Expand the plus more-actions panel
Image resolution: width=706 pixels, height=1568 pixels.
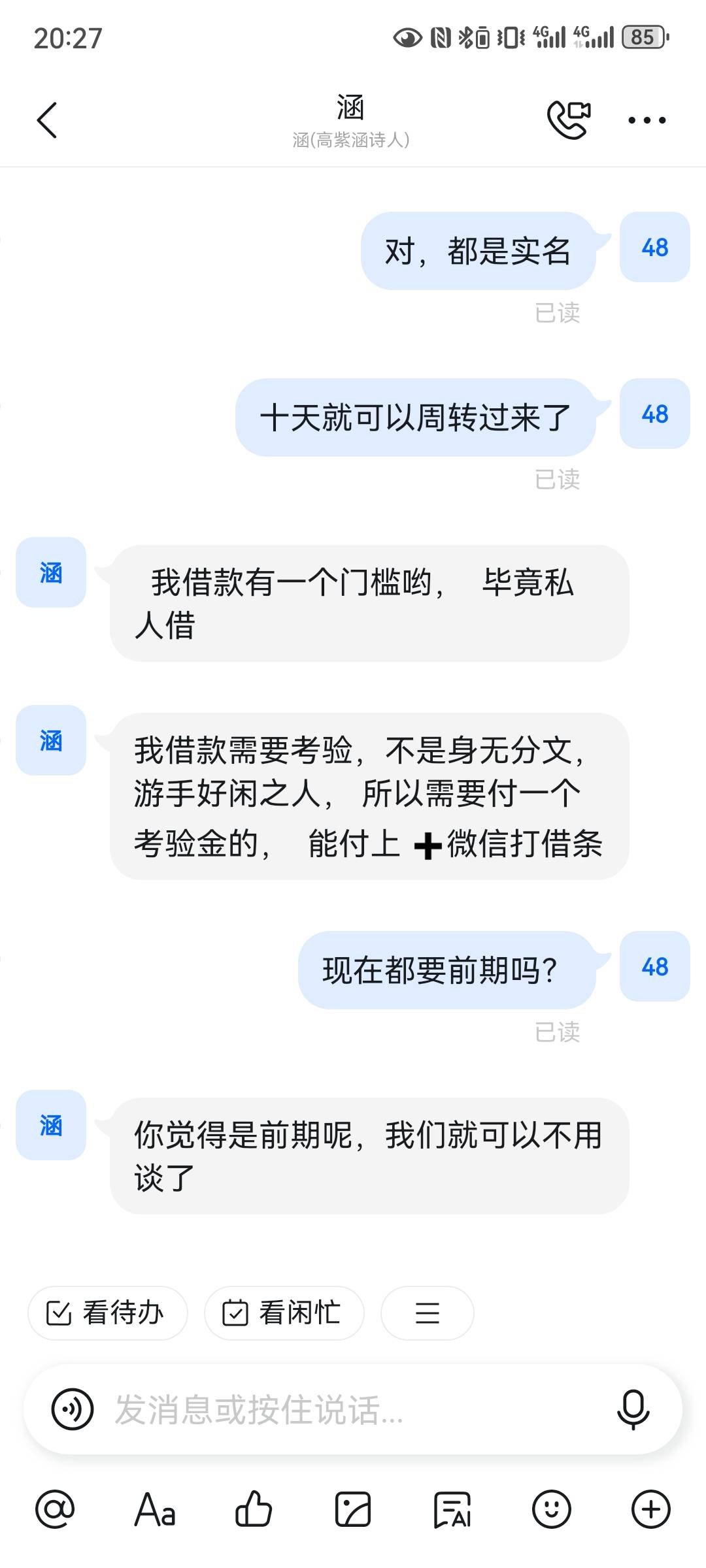650,1509
